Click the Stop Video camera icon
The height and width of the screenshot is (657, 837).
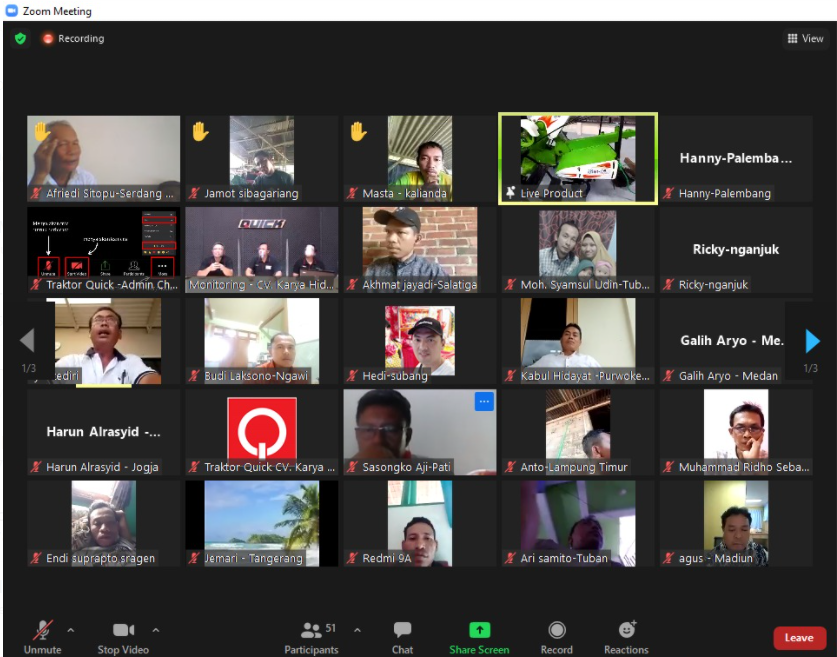[x=122, y=630]
